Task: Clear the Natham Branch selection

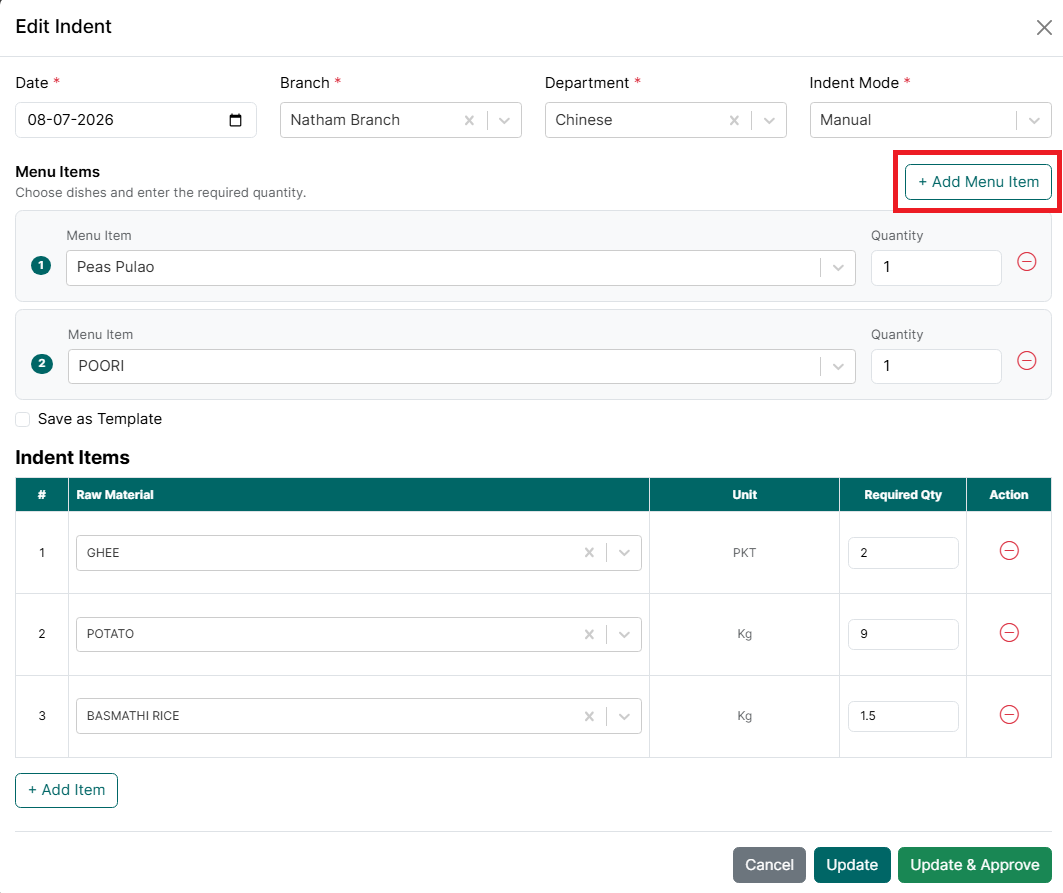Action: [469, 120]
